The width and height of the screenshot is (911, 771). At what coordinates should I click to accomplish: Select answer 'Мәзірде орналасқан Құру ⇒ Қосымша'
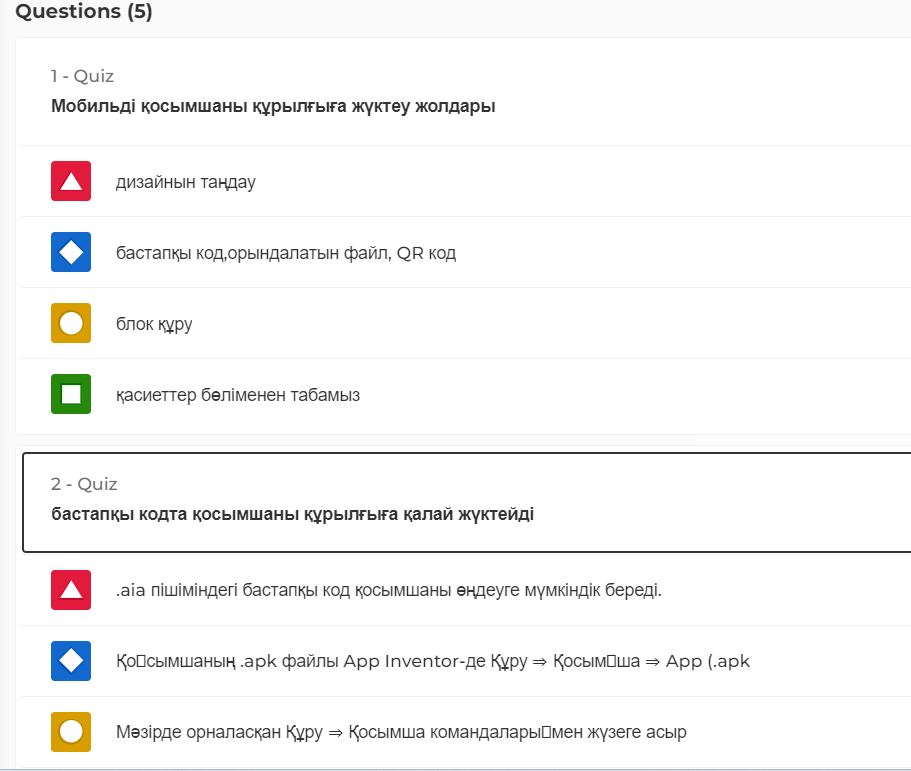[x=401, y=732]
